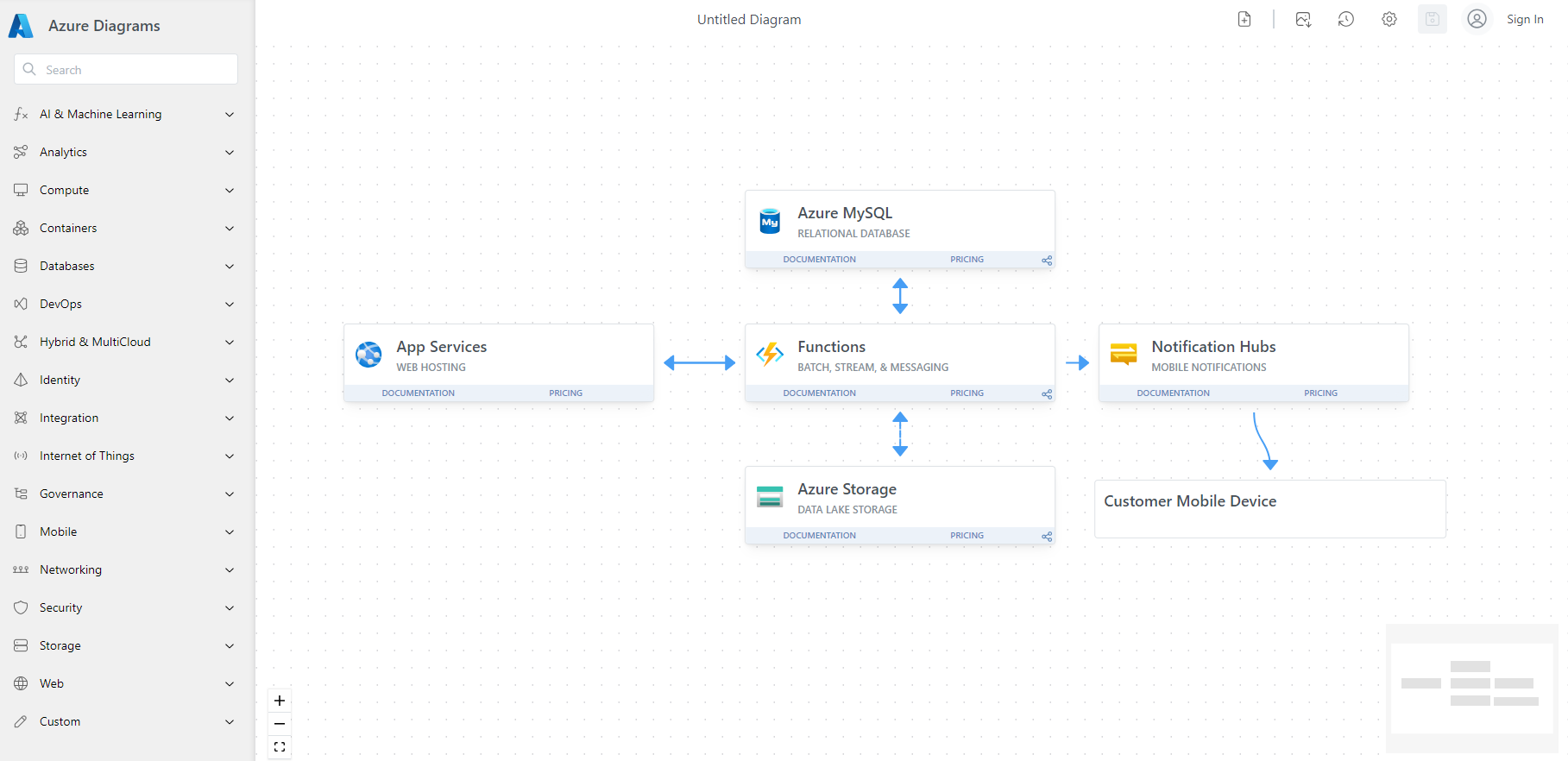Click the Web globe sidebar icon
Screen dimensions: 1568x761
21,683
